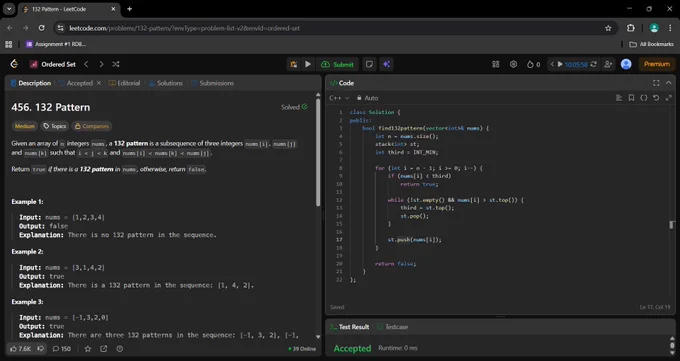Show the Companies tag list
Screen dimensions: 680x361
pyautogui.click(x=92, y=126)
